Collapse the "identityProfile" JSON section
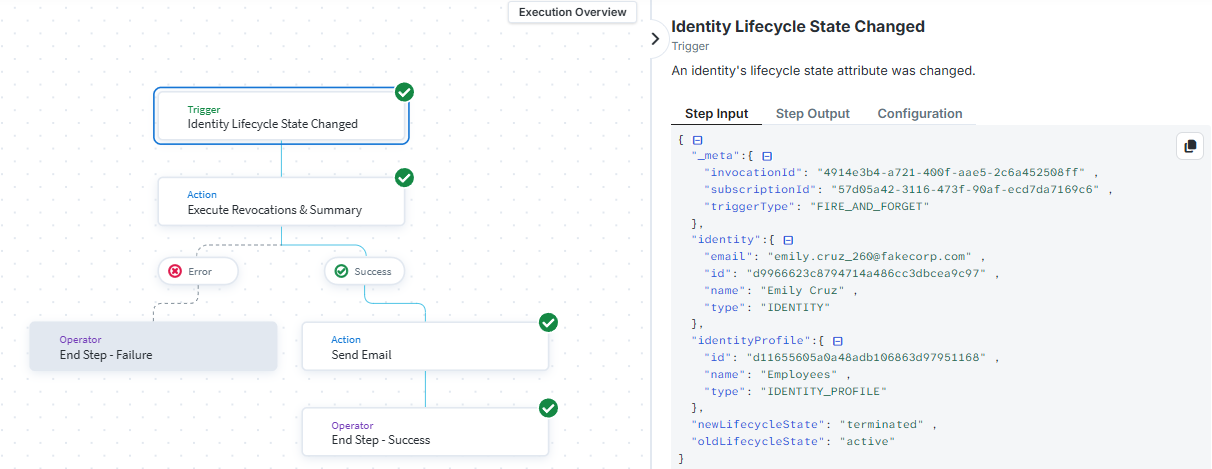The image size is (1212, 469). (837, 341)
